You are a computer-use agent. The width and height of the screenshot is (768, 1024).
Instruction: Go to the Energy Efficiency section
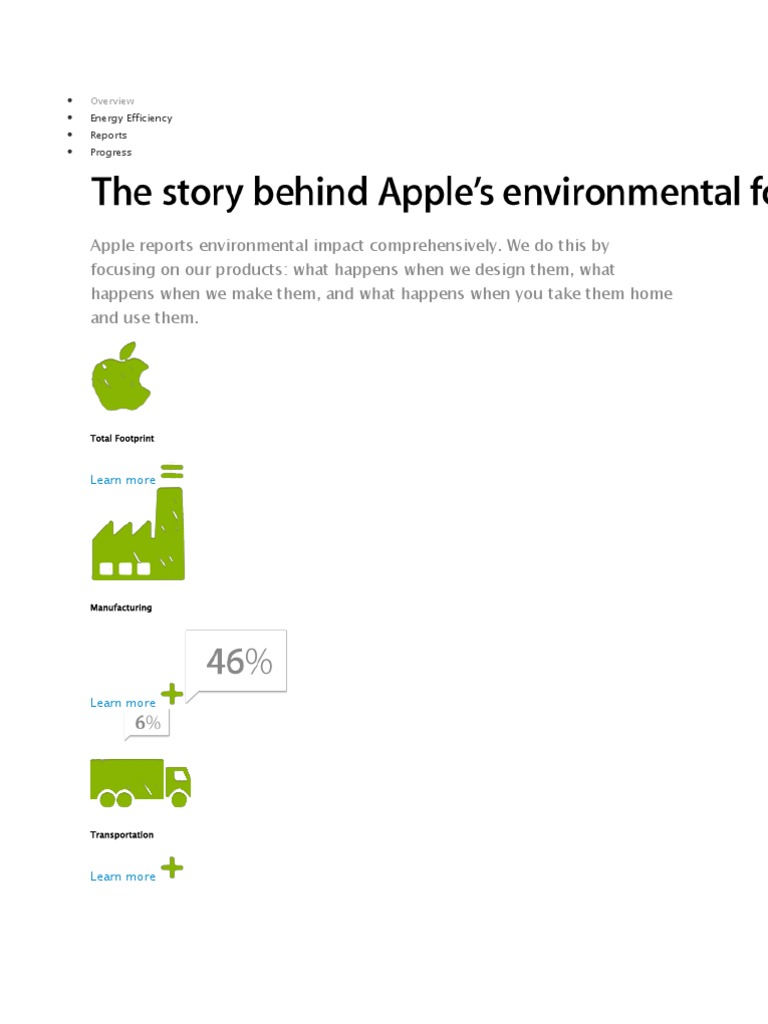click(131, 118)
